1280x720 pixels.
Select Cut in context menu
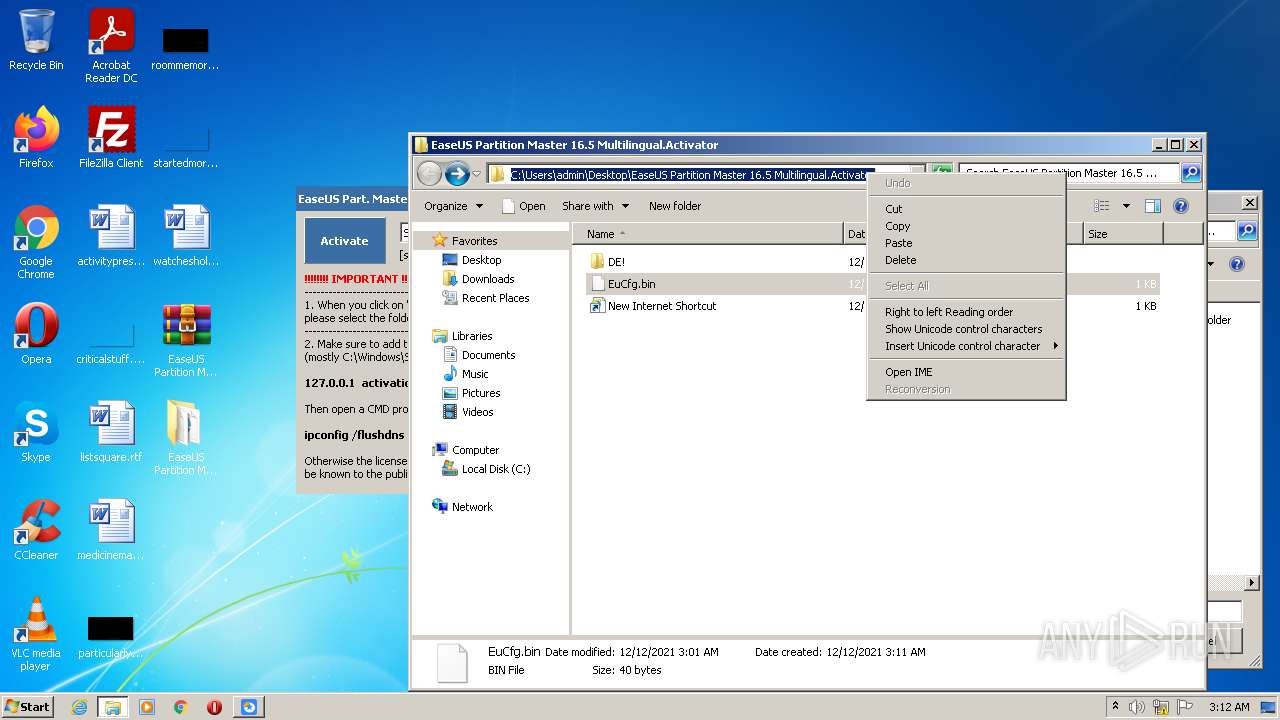click(x=966, y=209)
